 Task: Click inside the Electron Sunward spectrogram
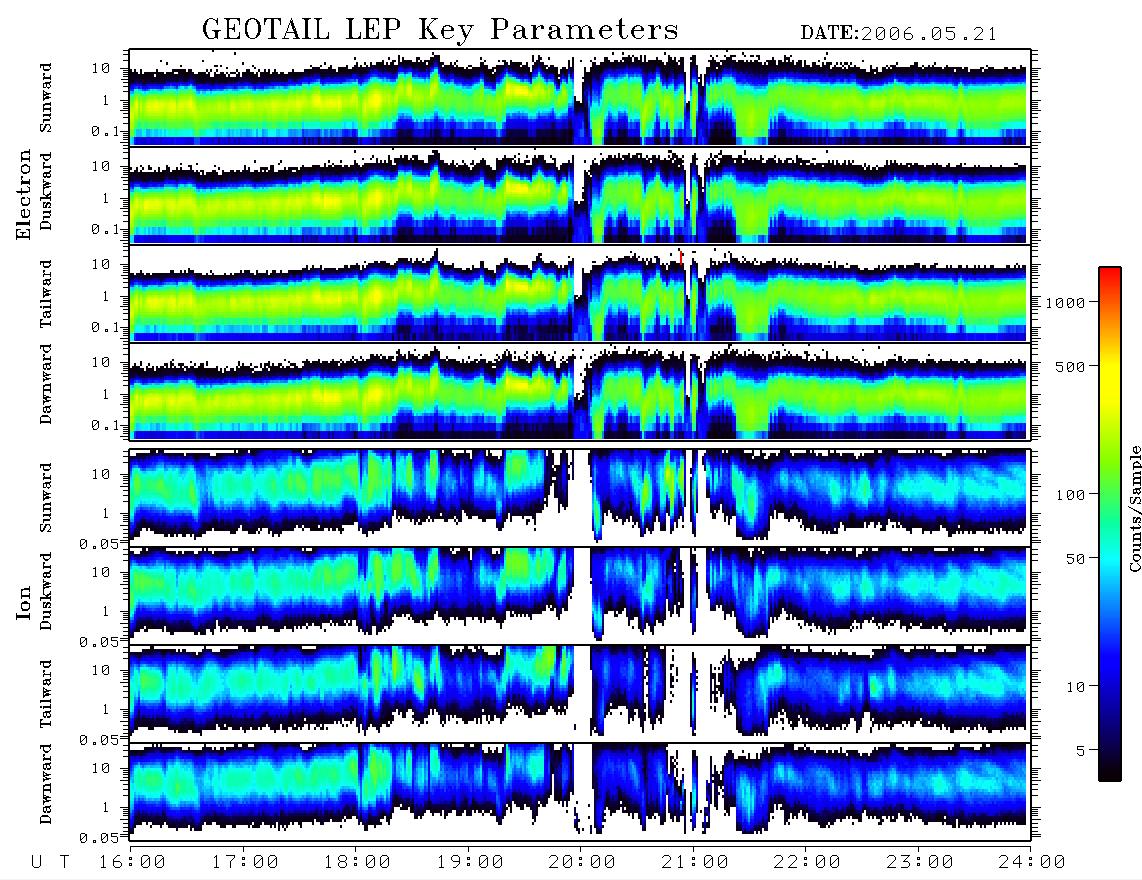tap(580, 98)
